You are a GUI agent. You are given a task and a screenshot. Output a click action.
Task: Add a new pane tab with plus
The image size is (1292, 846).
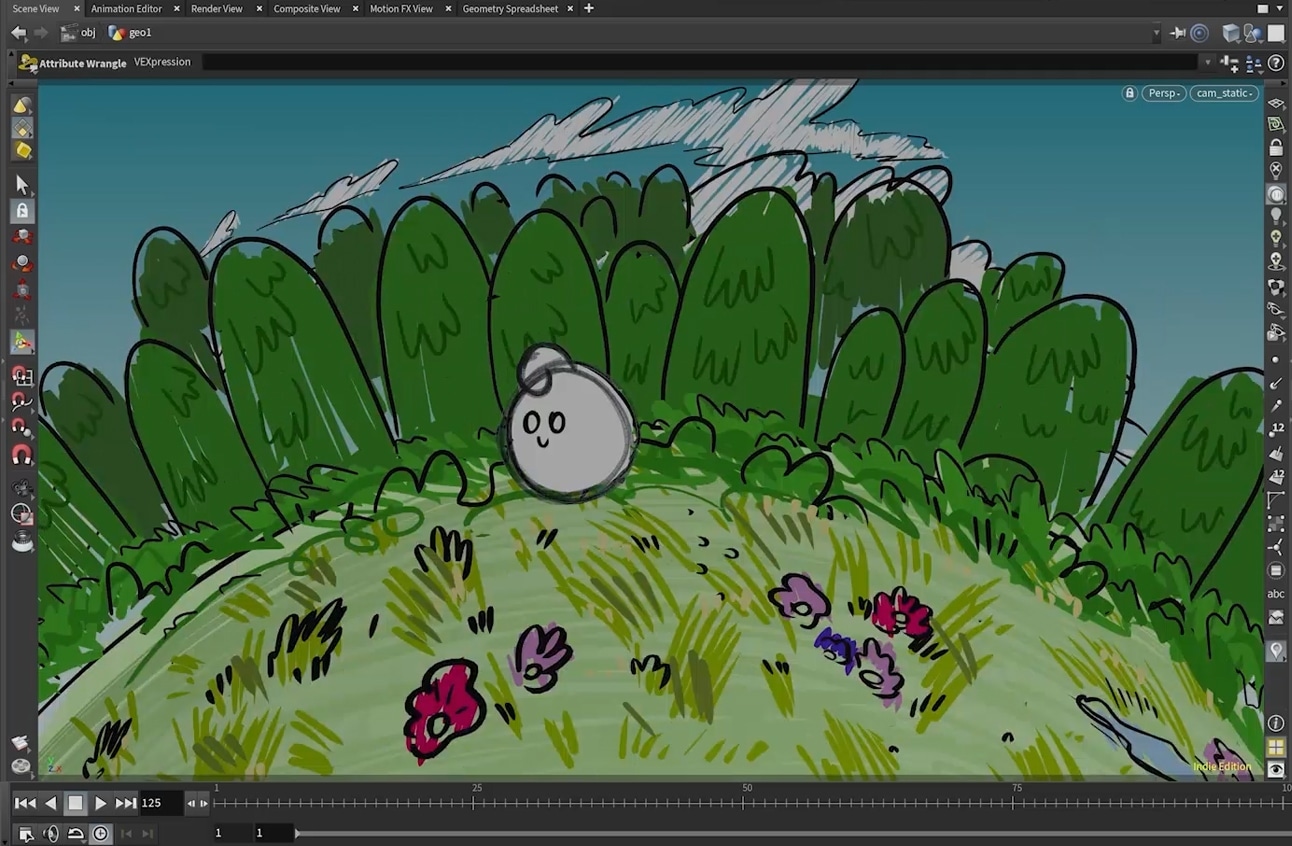coord(589,9)
